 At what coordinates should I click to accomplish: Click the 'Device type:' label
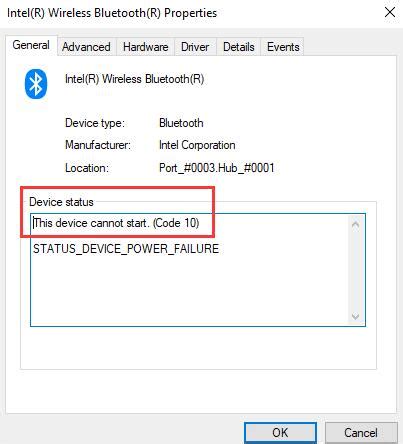pyautogui.click(x=95, y=123)
